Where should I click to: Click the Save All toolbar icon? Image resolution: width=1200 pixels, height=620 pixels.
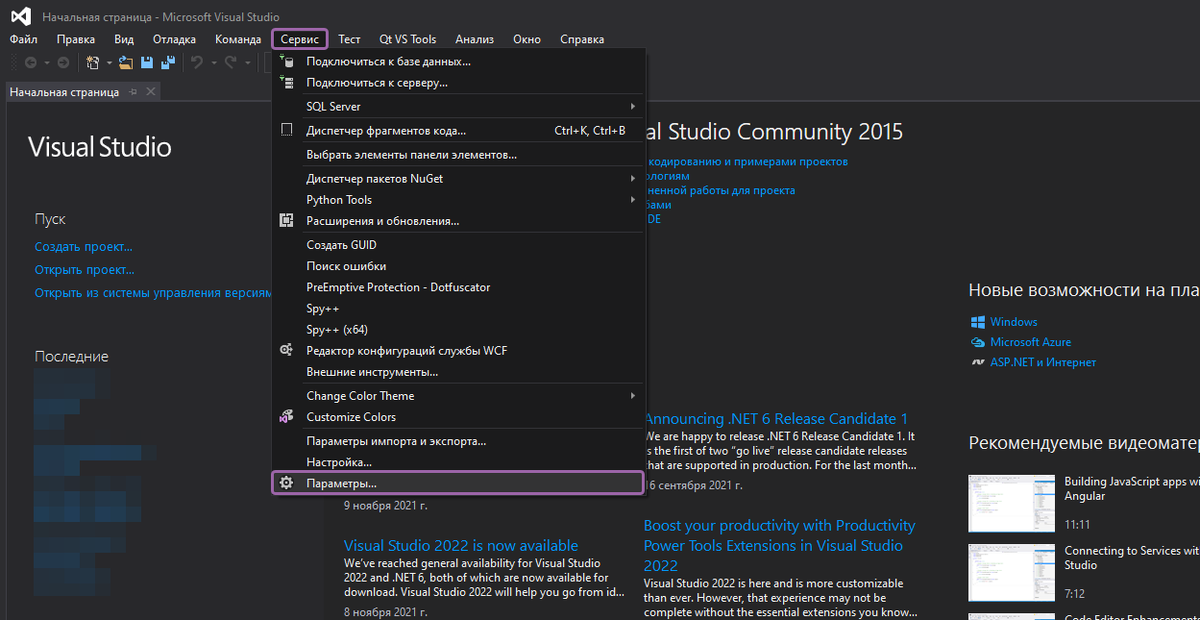coord(168,63)
